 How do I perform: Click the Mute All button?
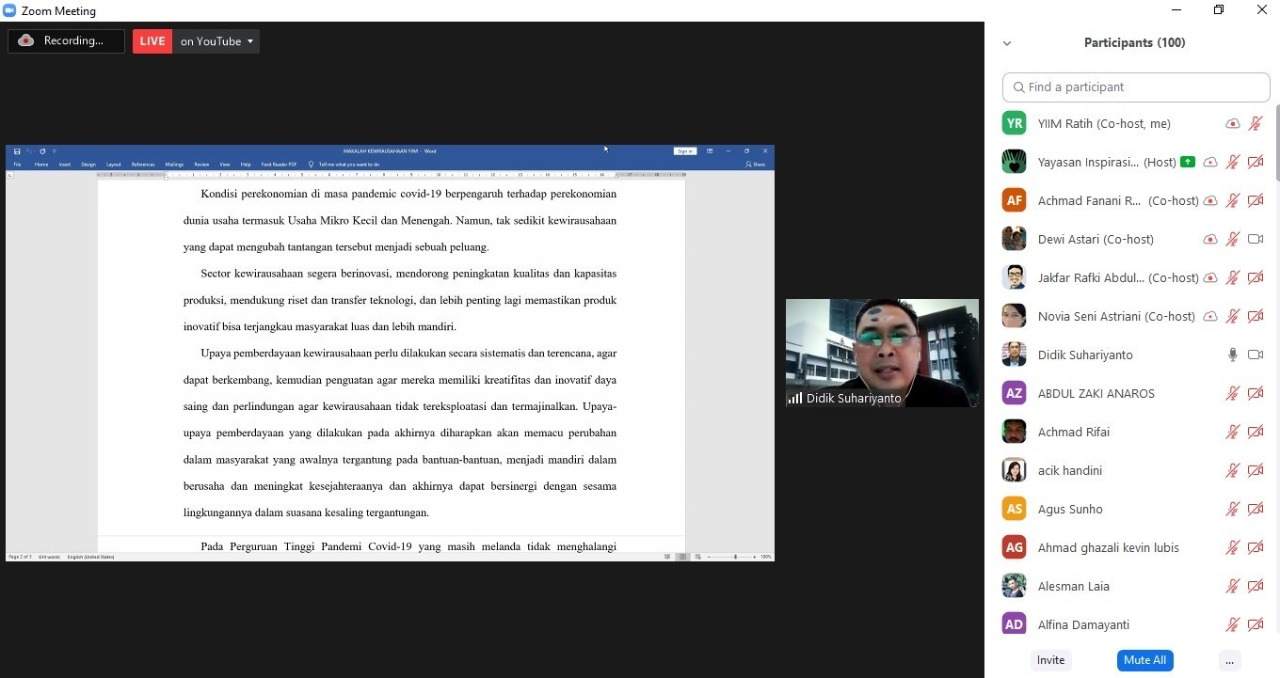pyautogui.click(x=1145, y=660)
